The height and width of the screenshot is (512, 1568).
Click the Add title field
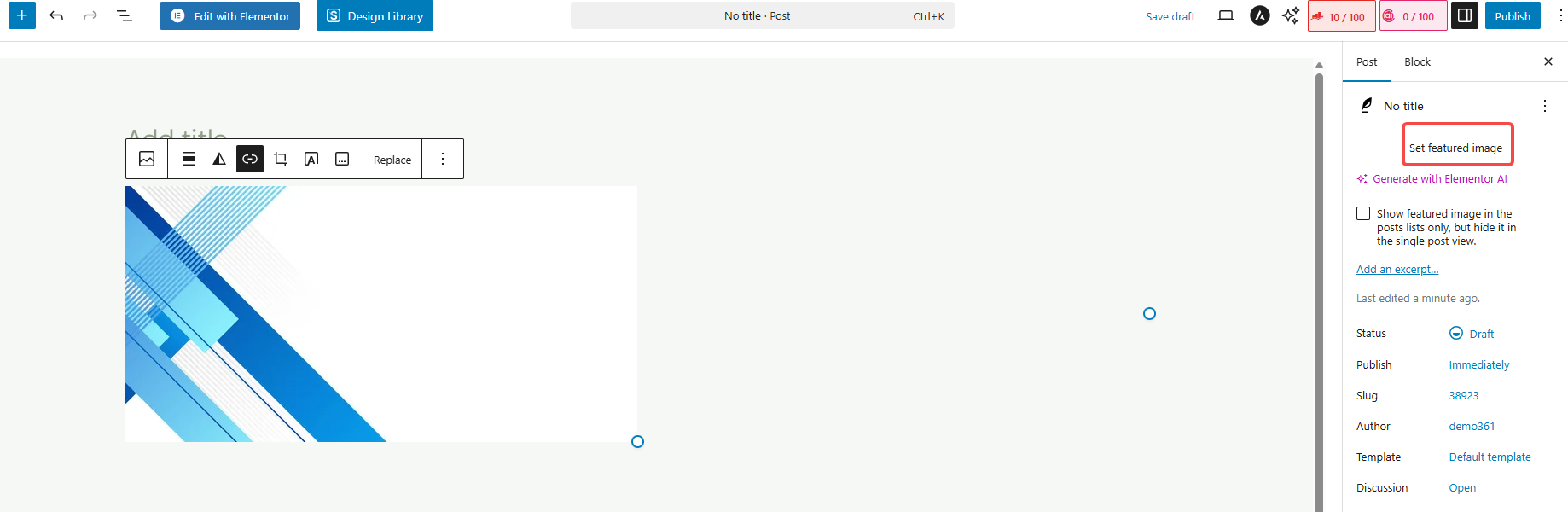177,133
